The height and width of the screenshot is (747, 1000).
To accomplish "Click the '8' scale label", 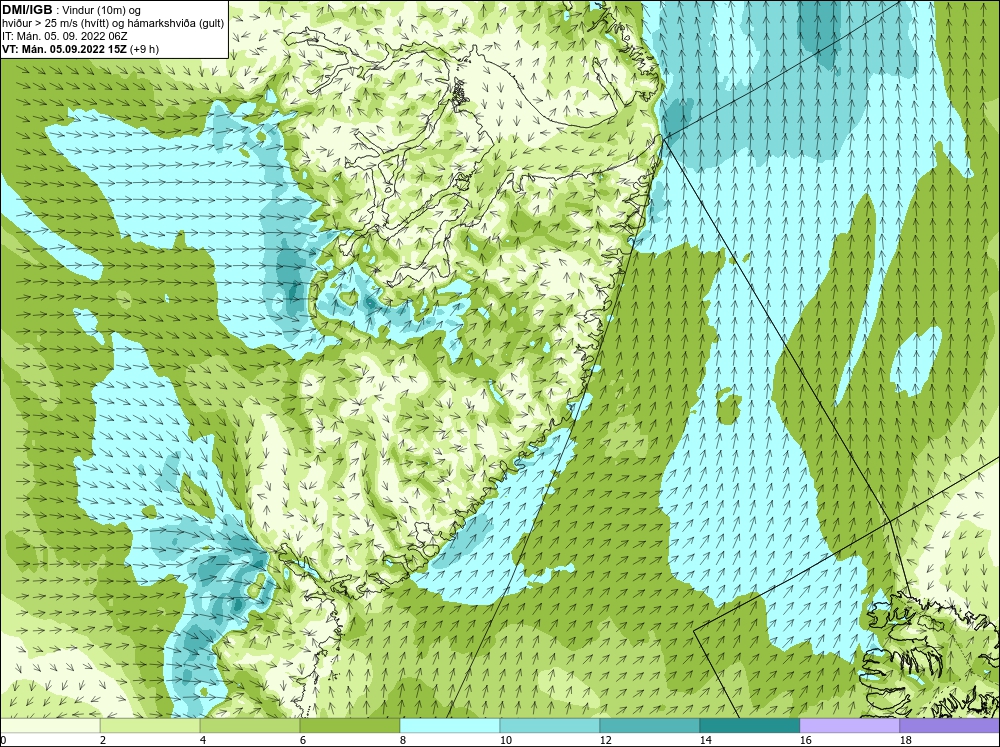I will point(403,741).
